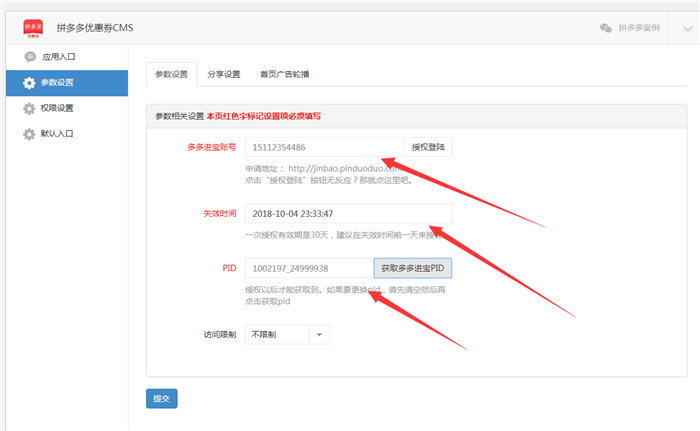Click the gear icon beside 默认入口

[x=30, y=133]
